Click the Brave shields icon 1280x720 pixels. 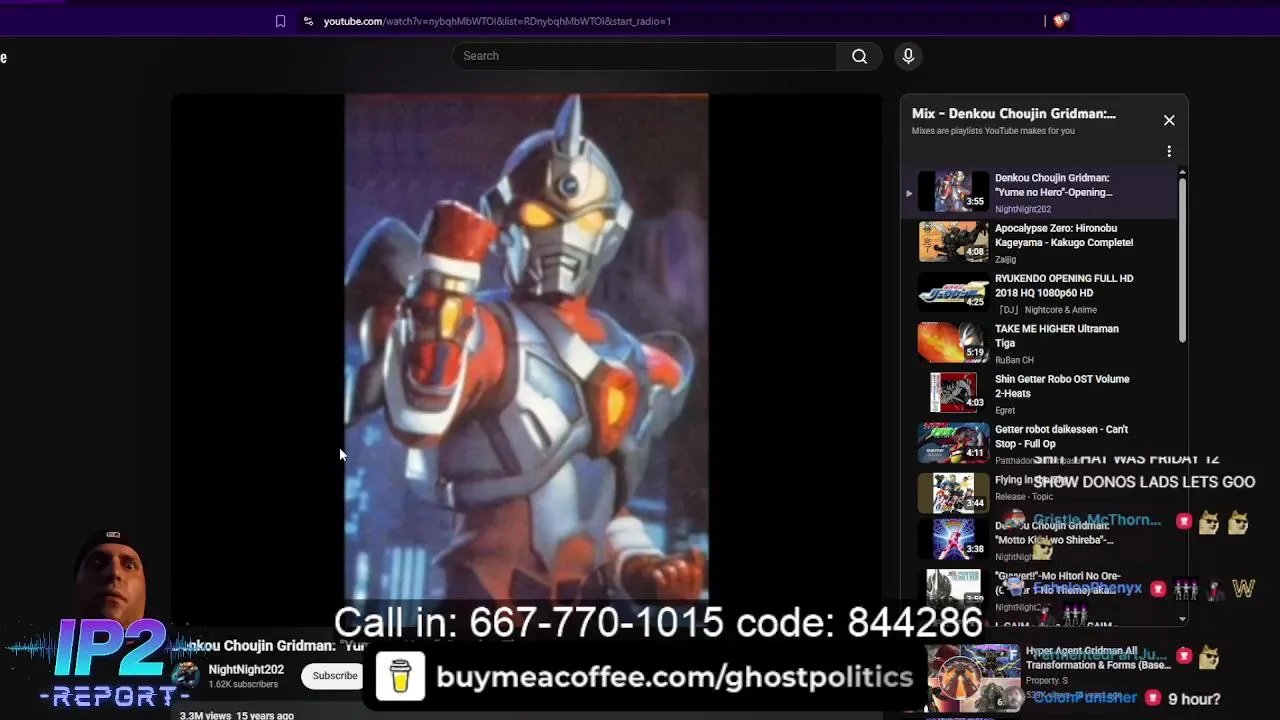pyautogui.click(x=1060, y=20)
